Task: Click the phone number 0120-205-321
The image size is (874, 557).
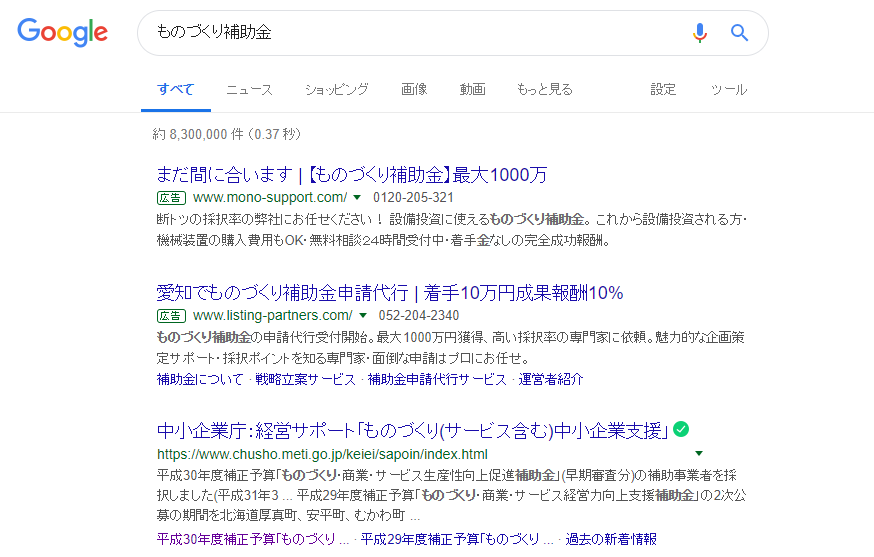Action: 413,197
